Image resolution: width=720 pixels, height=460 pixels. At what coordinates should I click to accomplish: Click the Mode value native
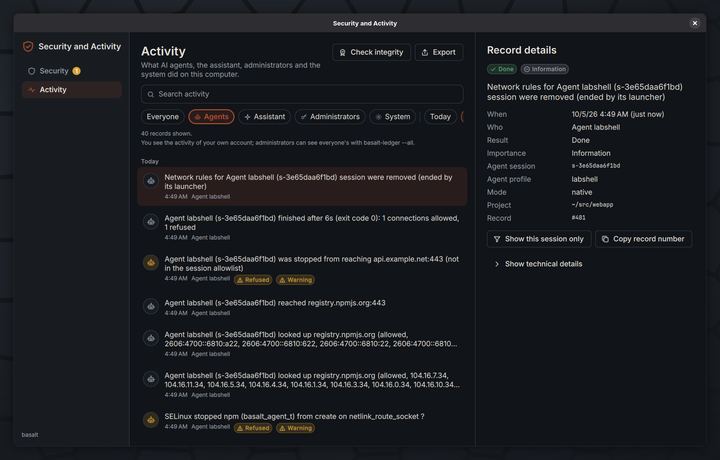tap(582, 192)
